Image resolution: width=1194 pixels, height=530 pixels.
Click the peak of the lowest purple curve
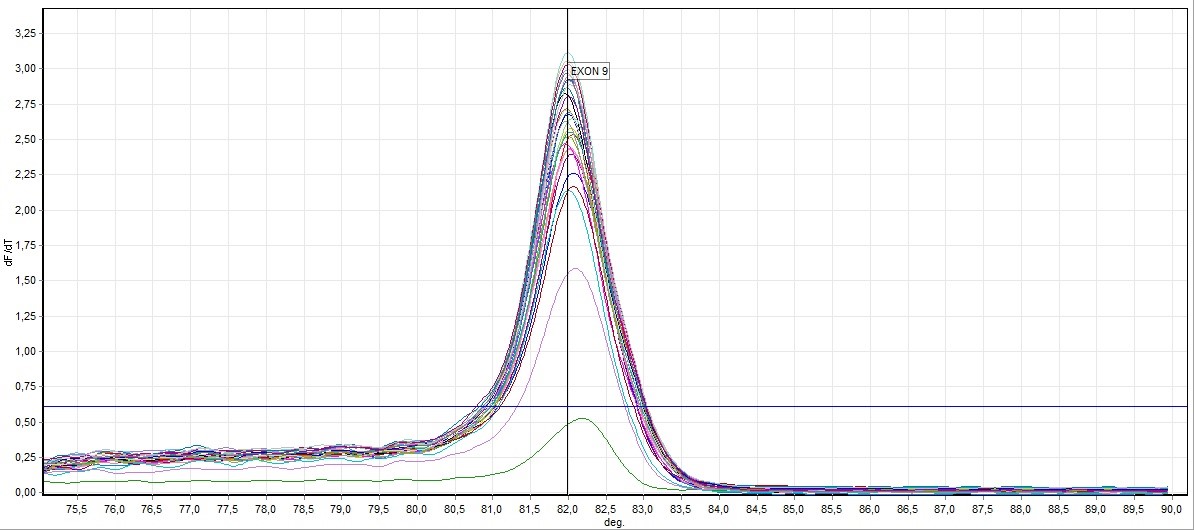[x=576, y=268]
